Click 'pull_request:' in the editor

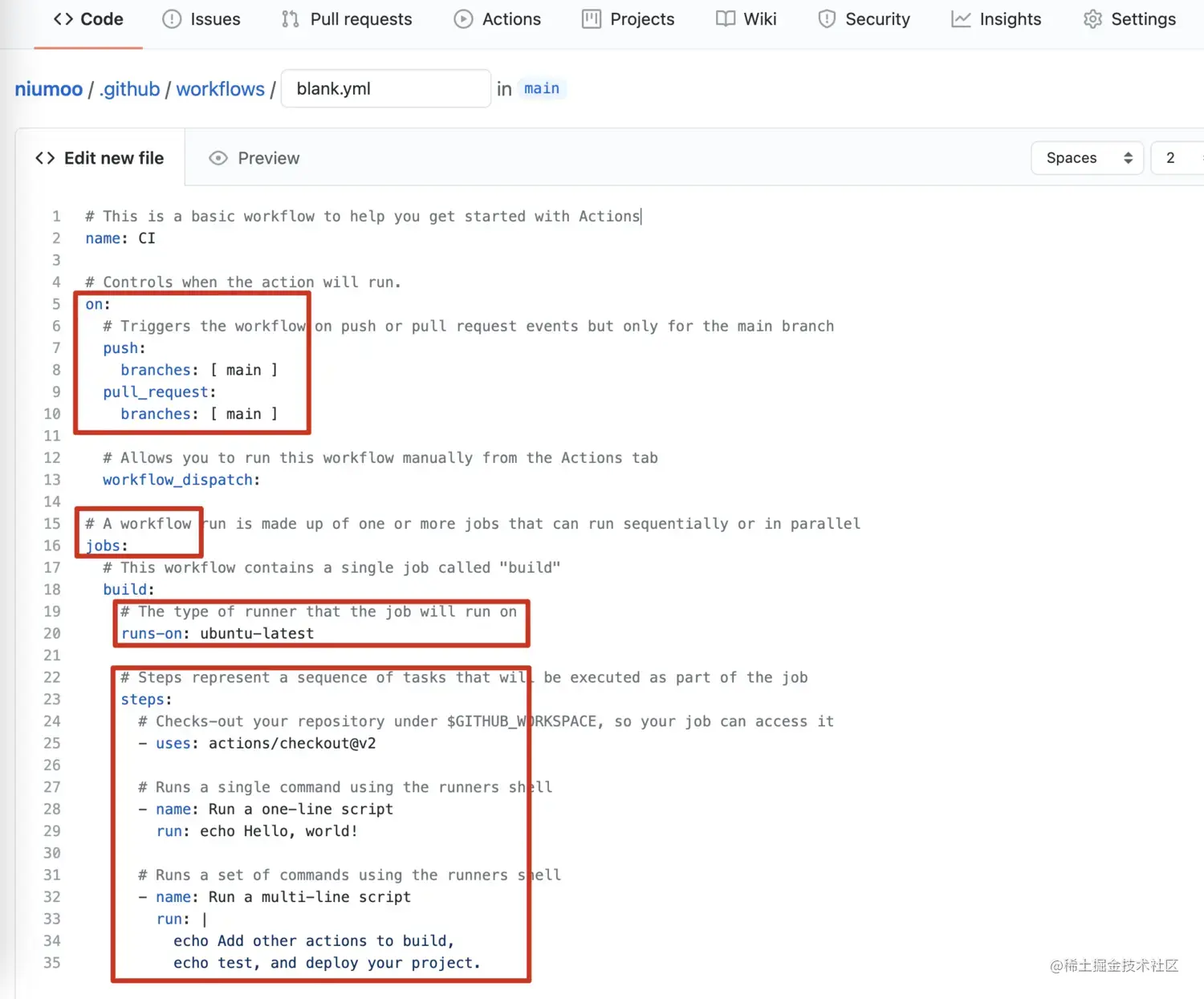160,392
